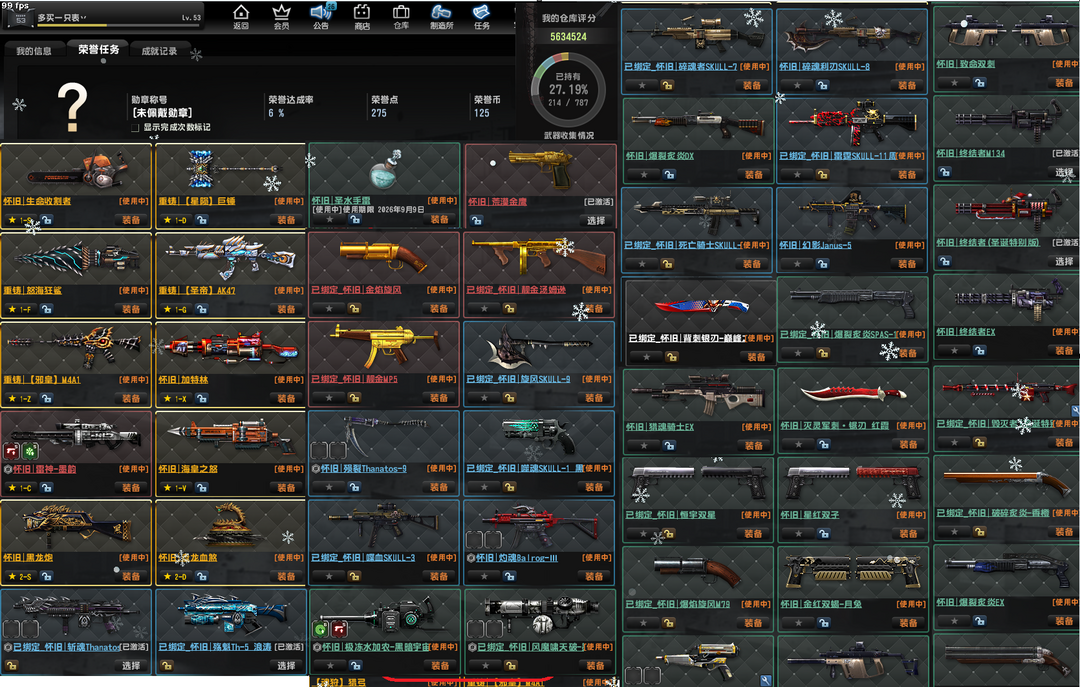This screenshot has height=687, width=1080.
Task: Toggle favorite star on 碎魂者SKULL-7
Action: (643, 85)
